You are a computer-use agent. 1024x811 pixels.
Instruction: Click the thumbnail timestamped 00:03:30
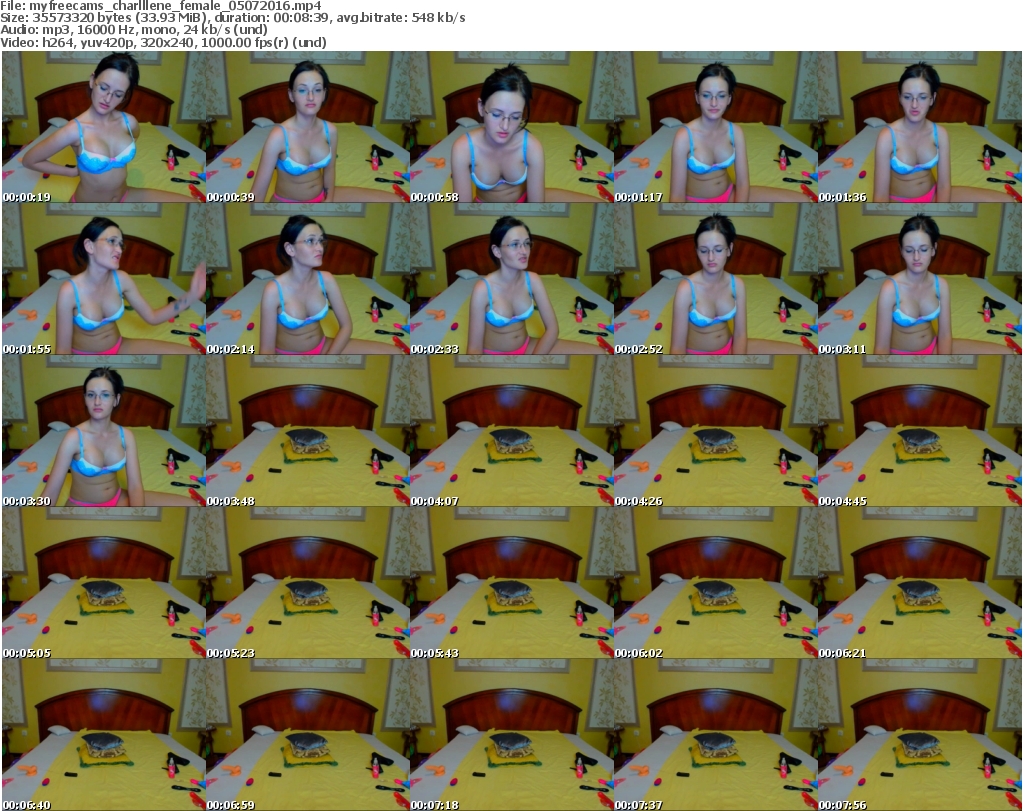tap(104, 431)
